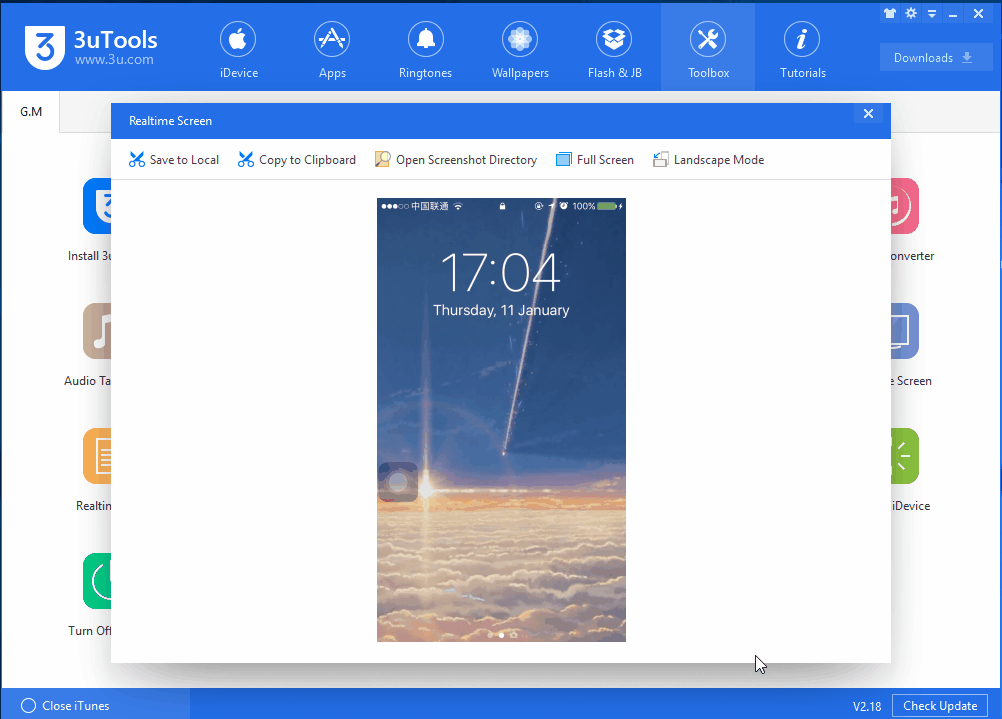
Task: Click the 17:04 clock on the phone preview
Action: pos(501,273)
